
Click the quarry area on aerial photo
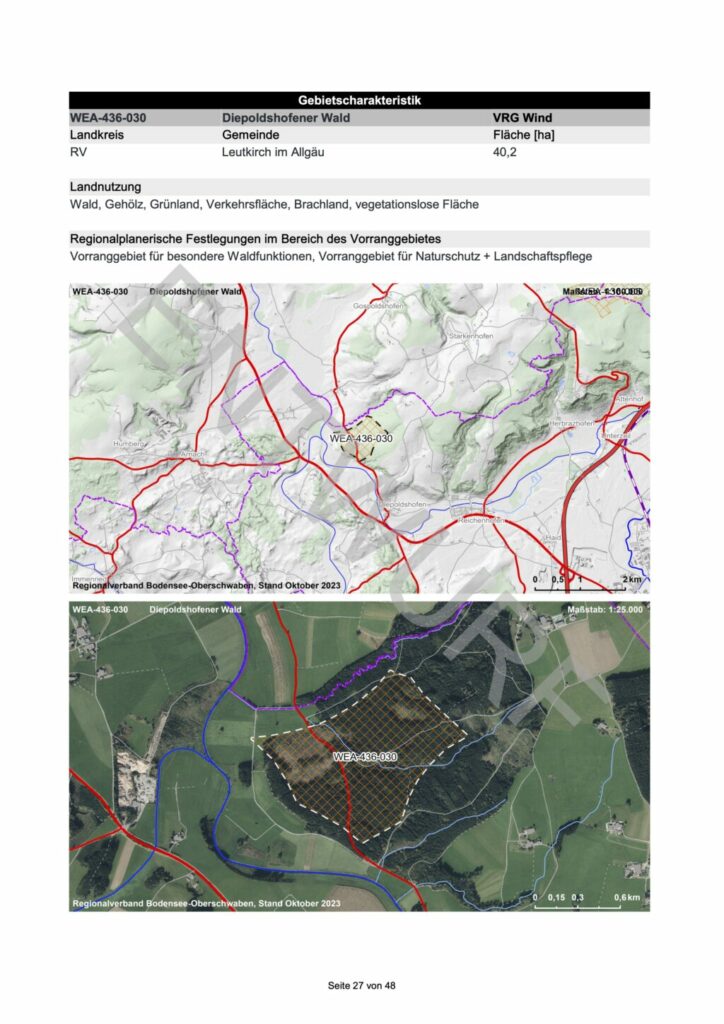point(134,777)
